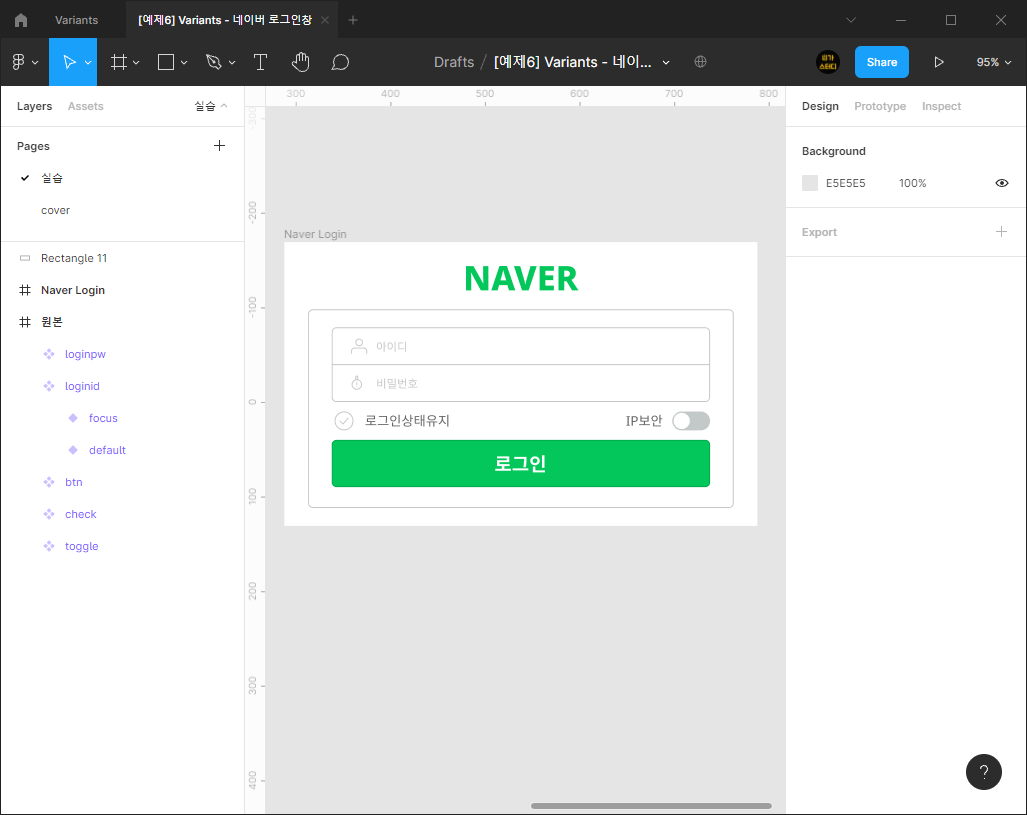
Task: Select the Frame tool
Action: click(x=119, y=62)
